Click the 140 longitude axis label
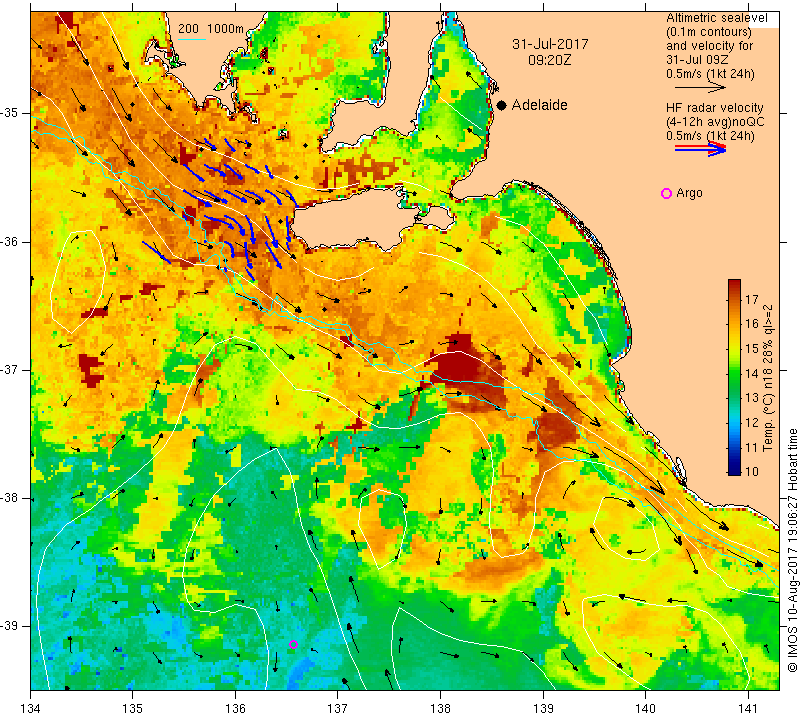The width and height of the screenshot is (800, 720). pos(645,709)
